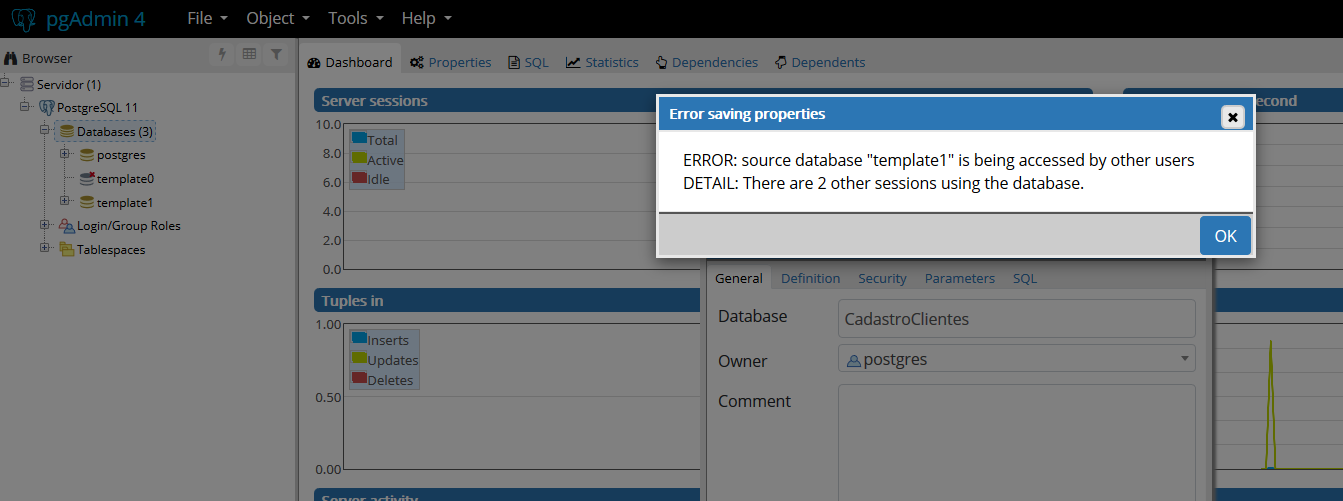Open the Definition tab in database dialog
The image size is (1343, 501).
pyautogui.click(x=810, y=278)
